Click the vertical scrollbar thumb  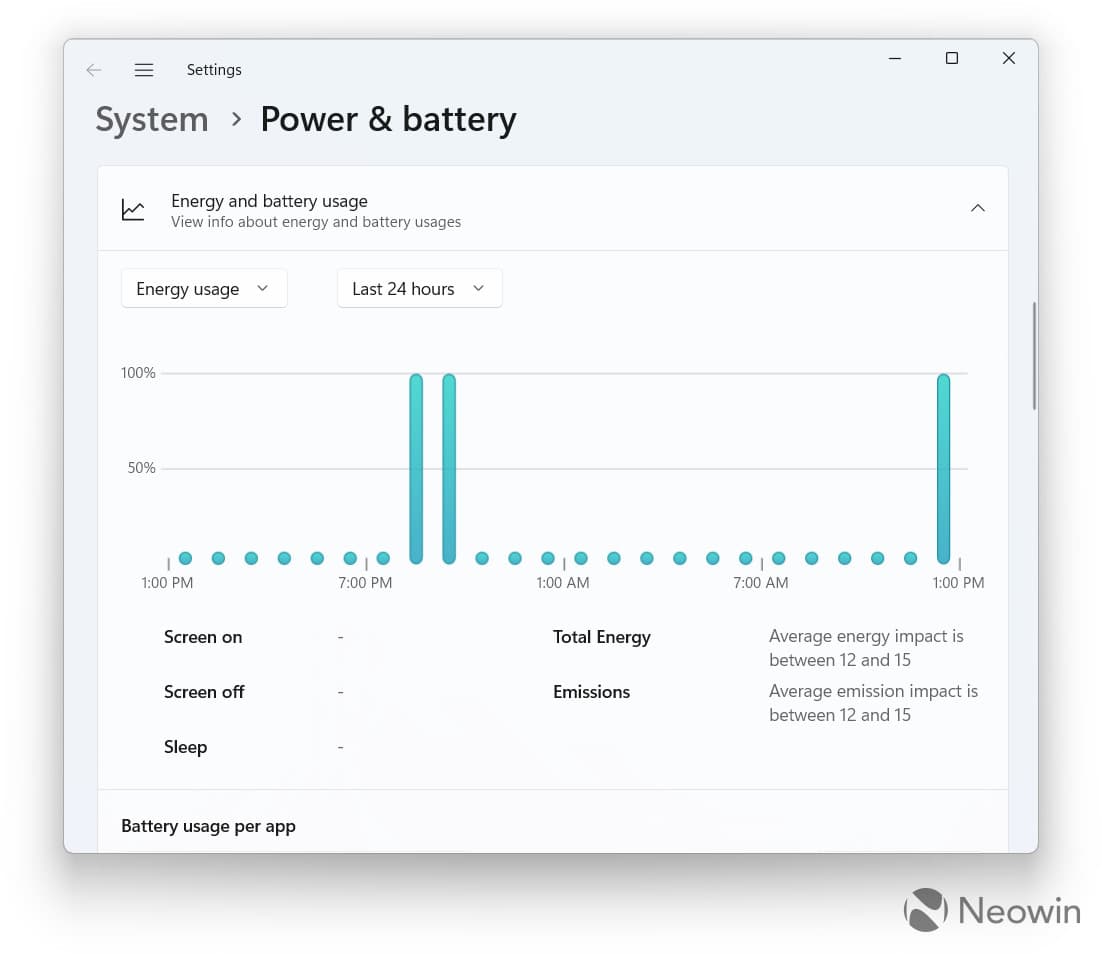coord(1034,355)
